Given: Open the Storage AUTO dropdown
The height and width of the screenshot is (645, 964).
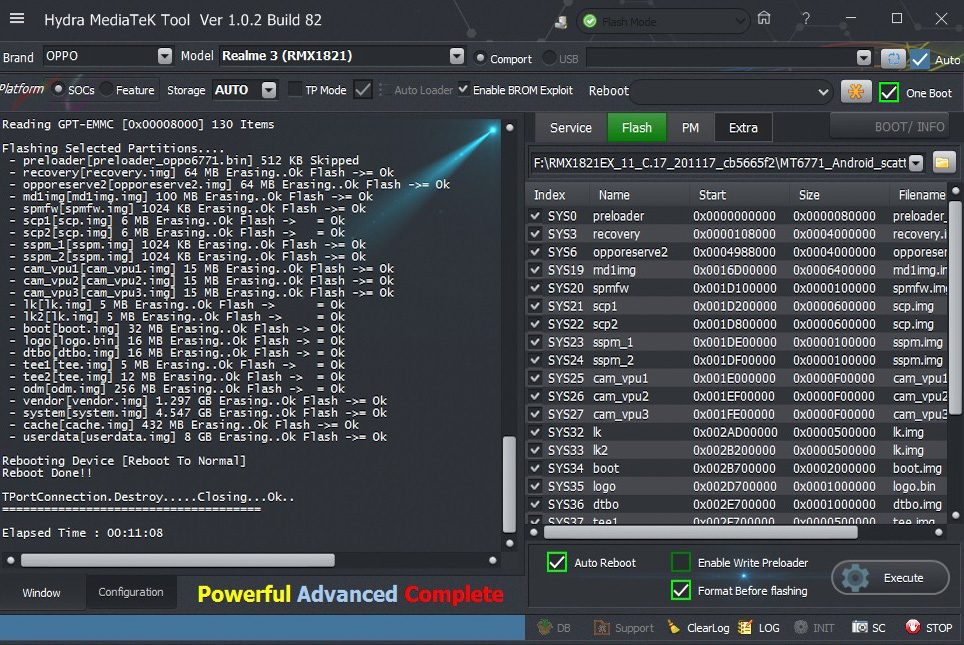Looking at the screenshot, I should click(269, 90).
